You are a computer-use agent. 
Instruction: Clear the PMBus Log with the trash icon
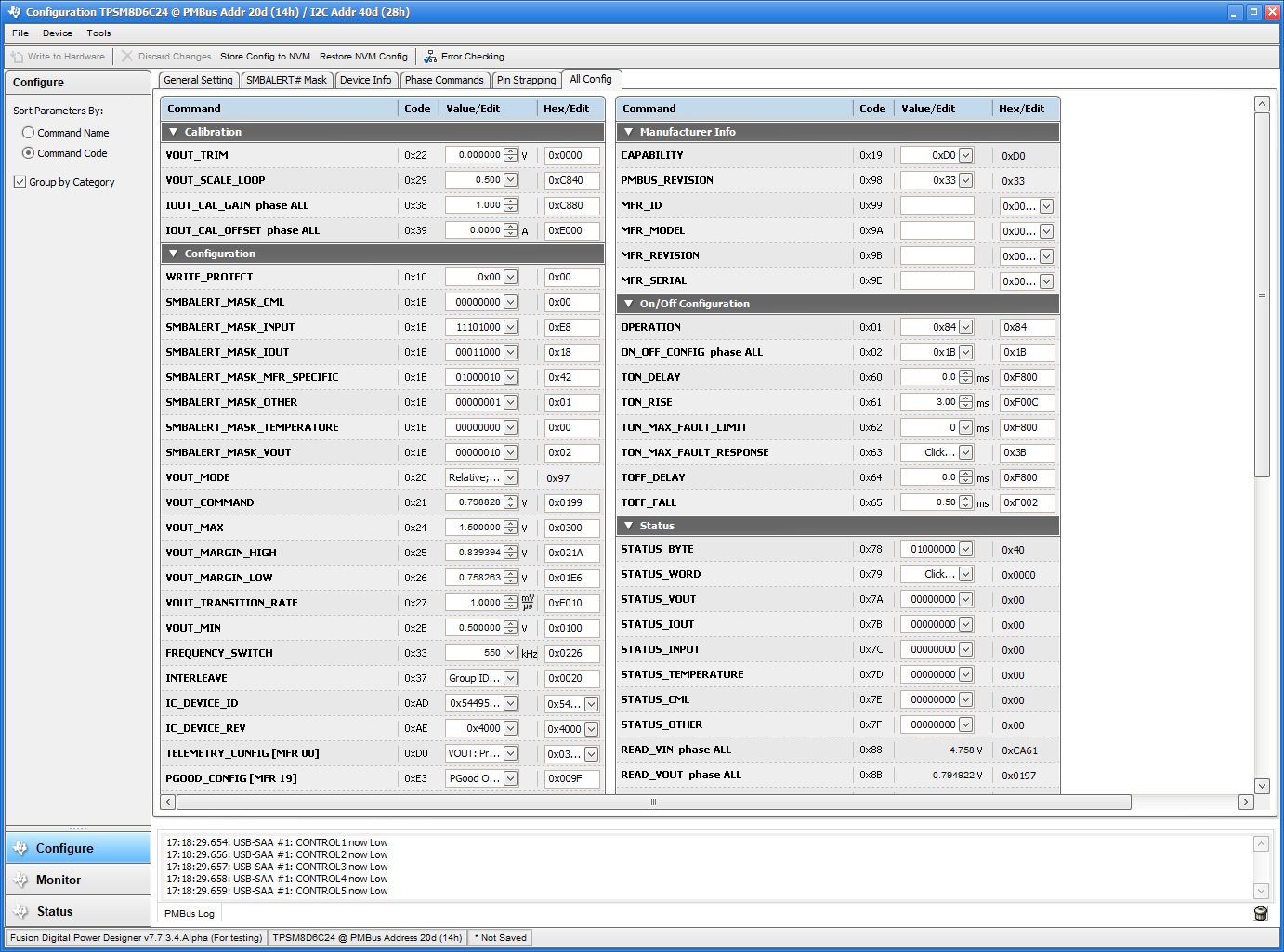click(1261, 914)
